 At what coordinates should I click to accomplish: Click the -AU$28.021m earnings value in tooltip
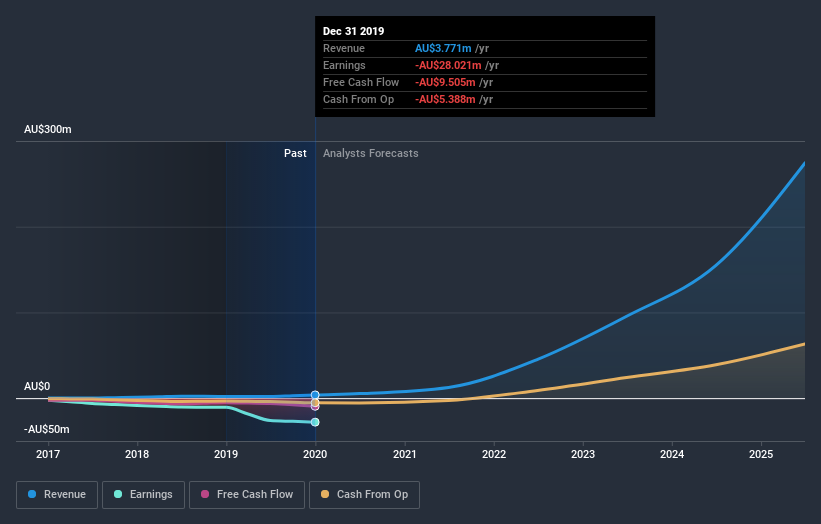point(448,65)
